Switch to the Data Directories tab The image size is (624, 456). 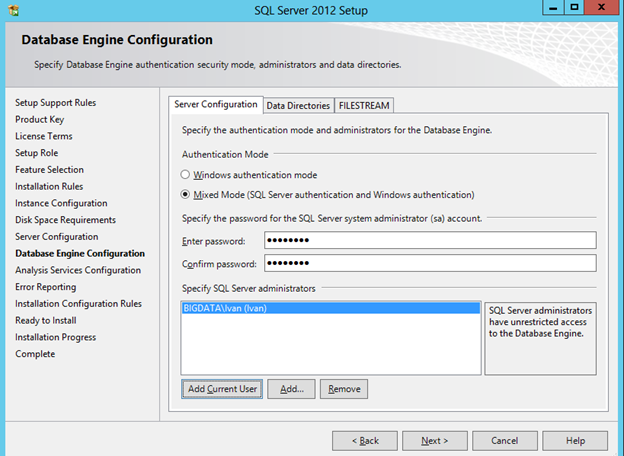298,105
